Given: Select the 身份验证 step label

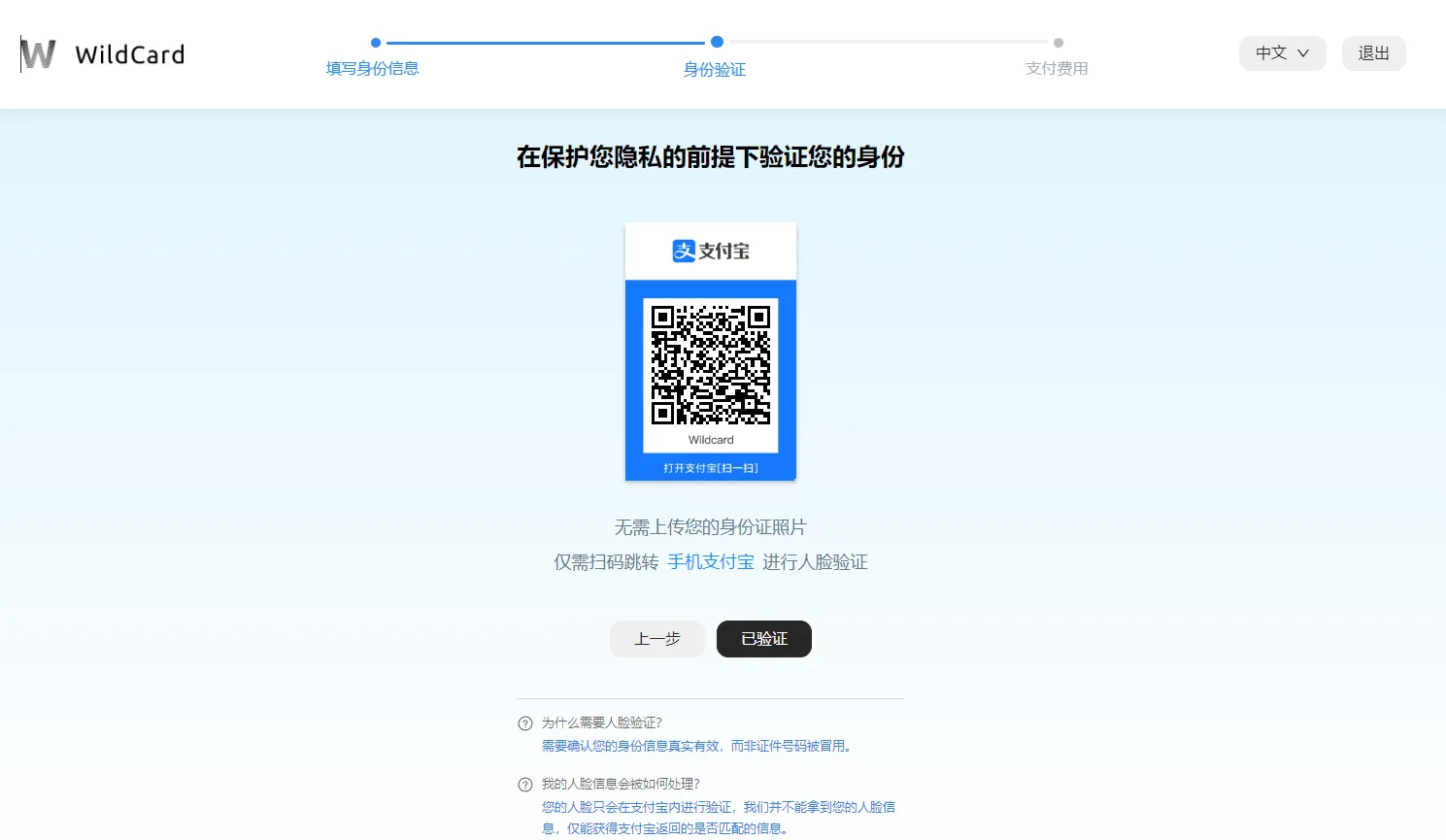Looking at the screenshot, I should click(715, 70).
